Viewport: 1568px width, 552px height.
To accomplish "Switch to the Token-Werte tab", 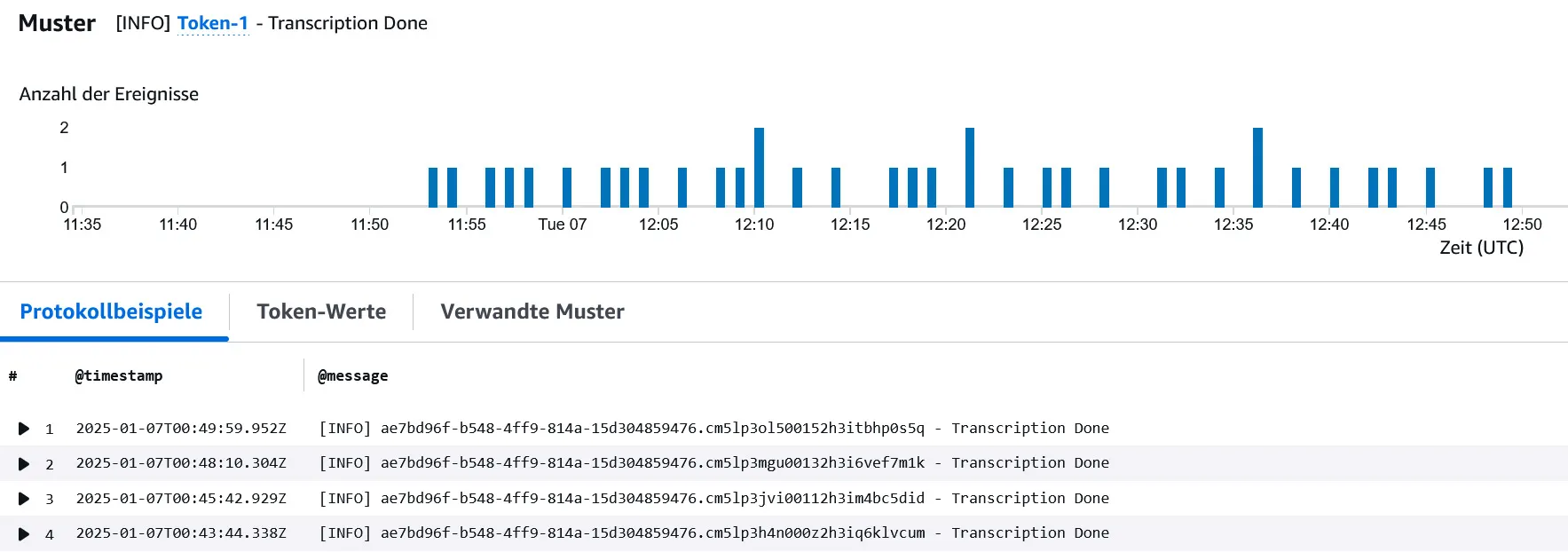I will 321,311.
